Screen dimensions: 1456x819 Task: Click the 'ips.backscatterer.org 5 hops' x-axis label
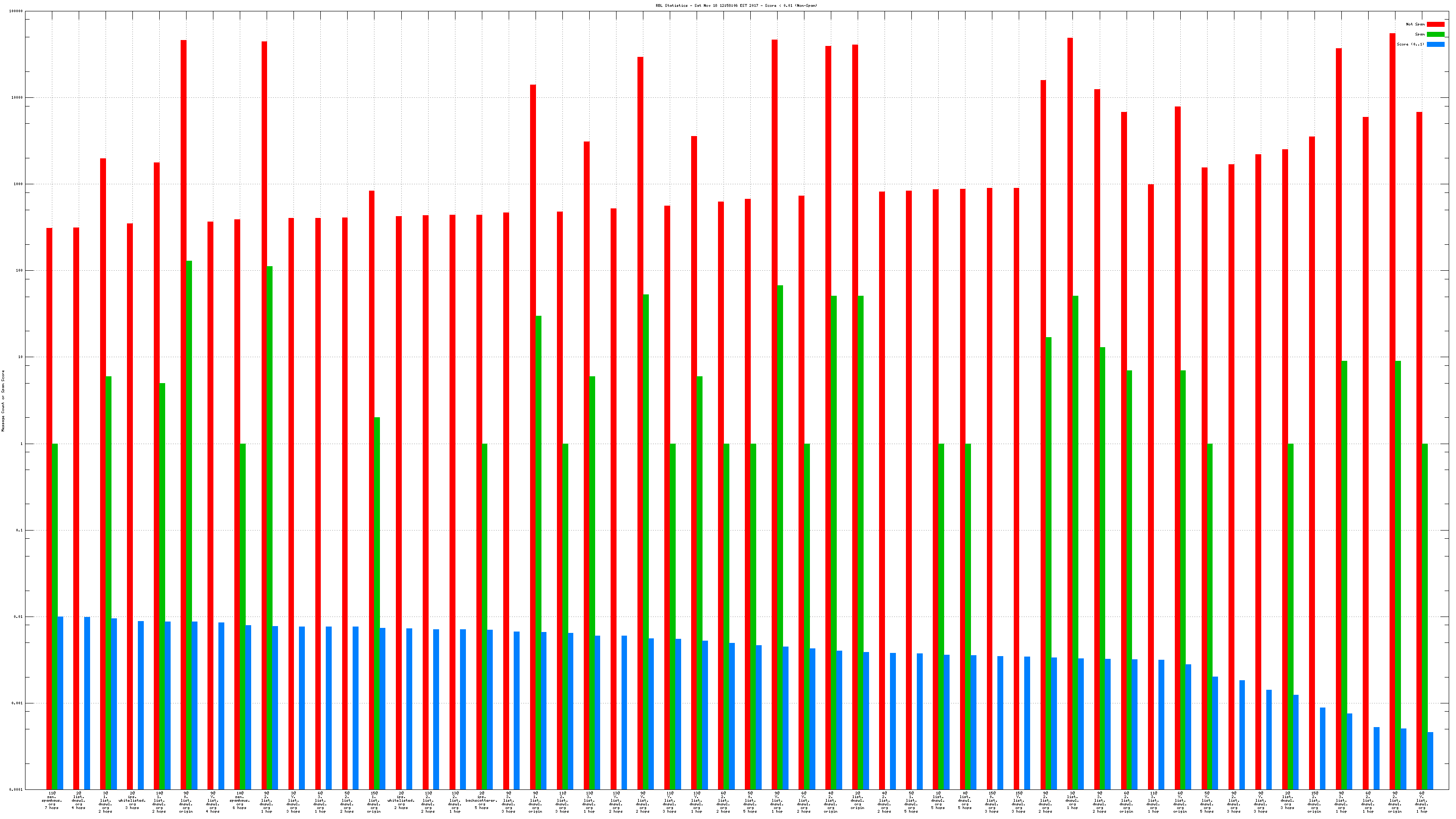(x=481, y=800)
